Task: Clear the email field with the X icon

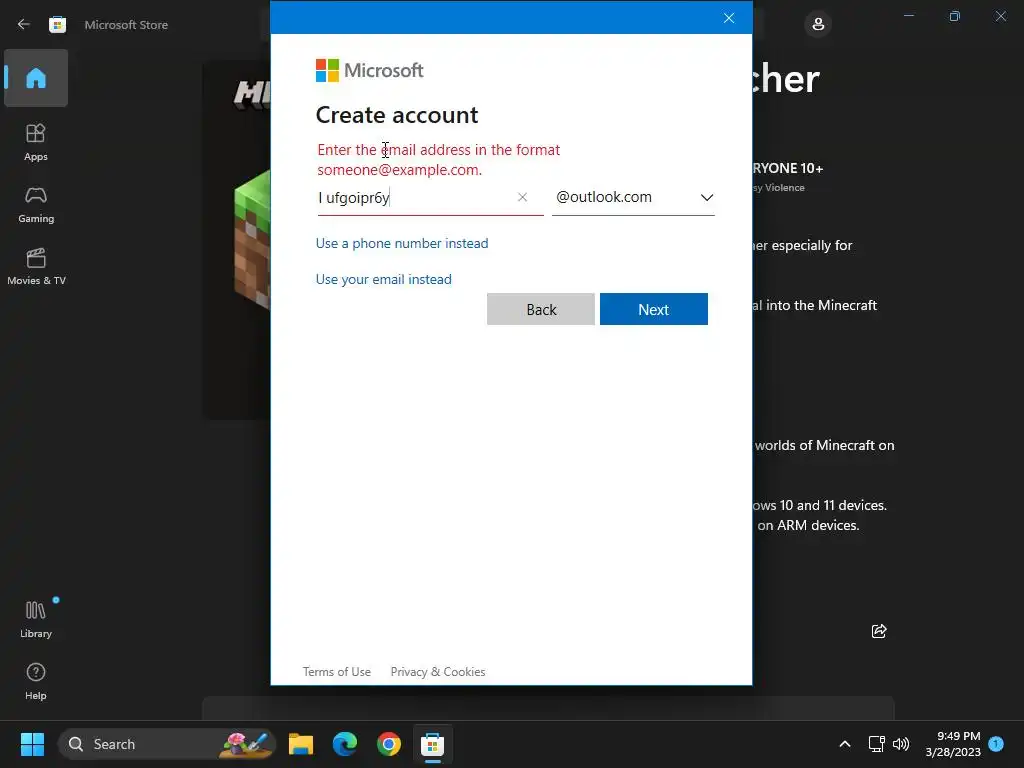Action: (x=522, y=197)
